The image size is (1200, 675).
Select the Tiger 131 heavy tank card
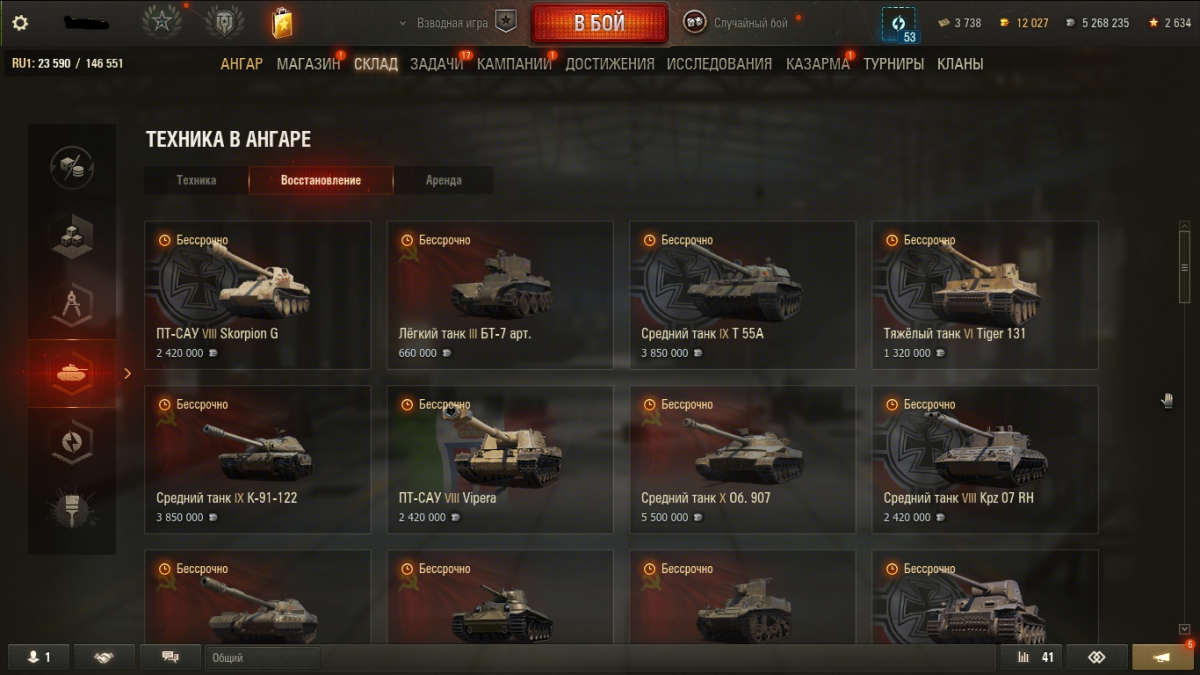tap(985, 295)
